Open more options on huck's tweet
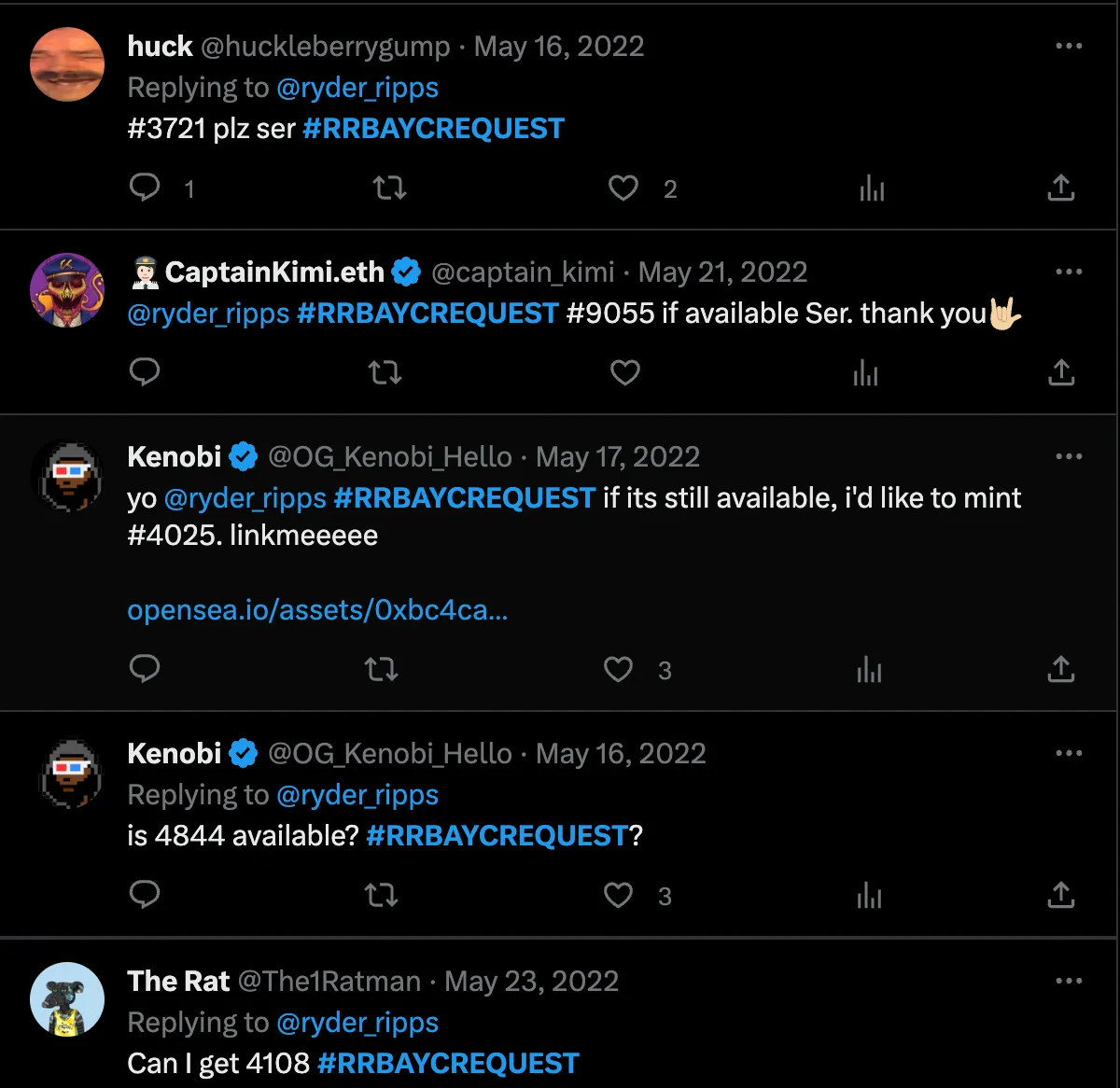Viewport: 1120px width, 1088px height. [x=1069, y=46]
